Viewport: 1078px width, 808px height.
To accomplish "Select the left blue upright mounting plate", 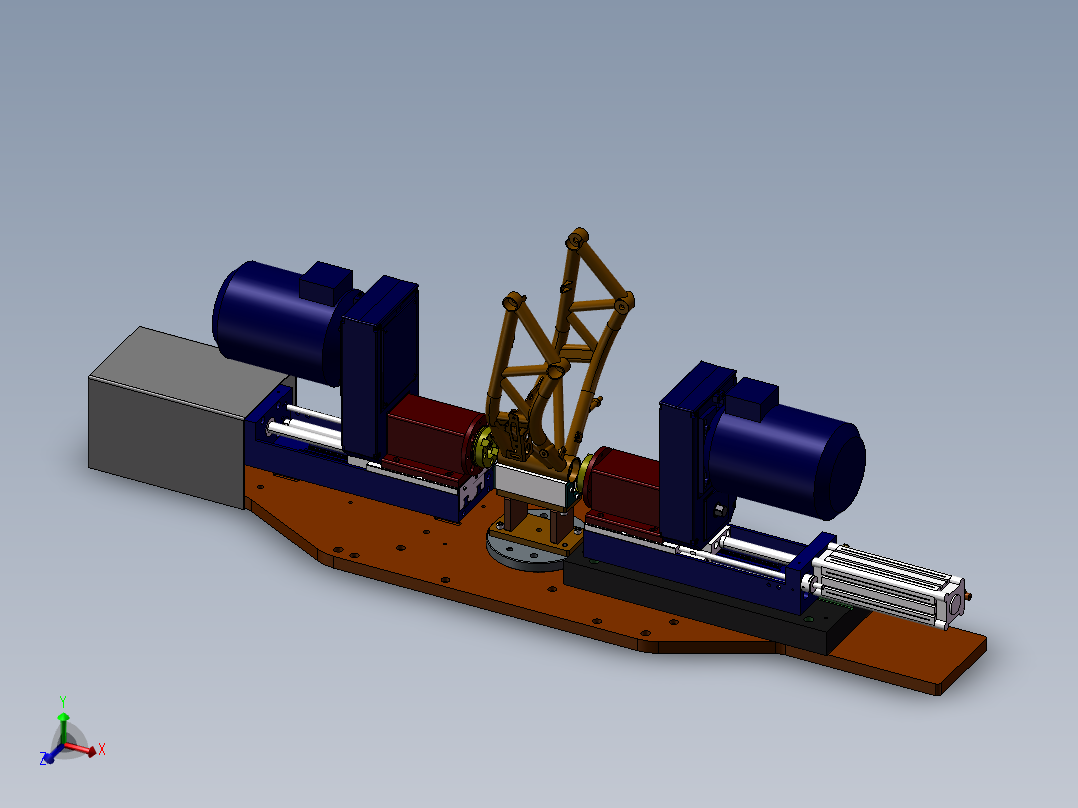I will (x=380, y=368).
